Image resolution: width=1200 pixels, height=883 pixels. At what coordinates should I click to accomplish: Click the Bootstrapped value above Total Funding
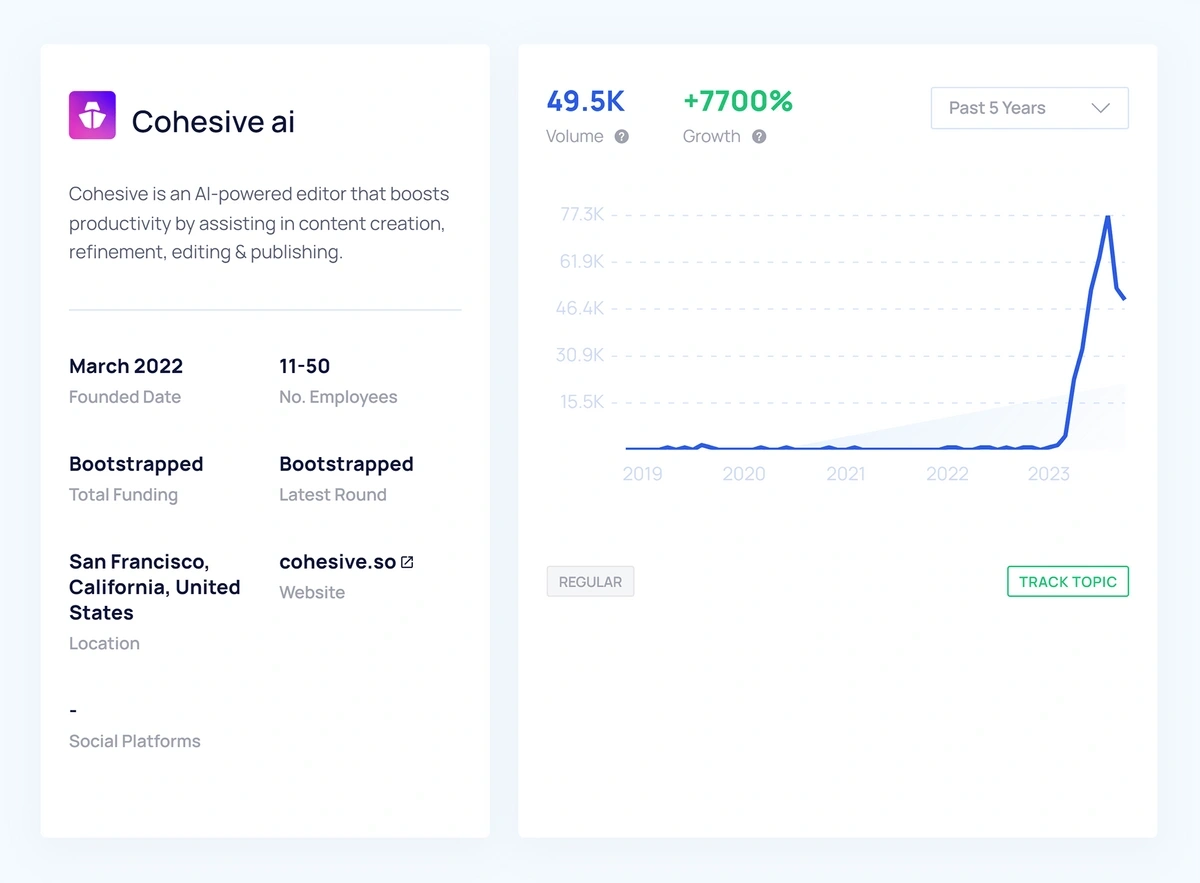pyautogui.click(x=136, y=464)
